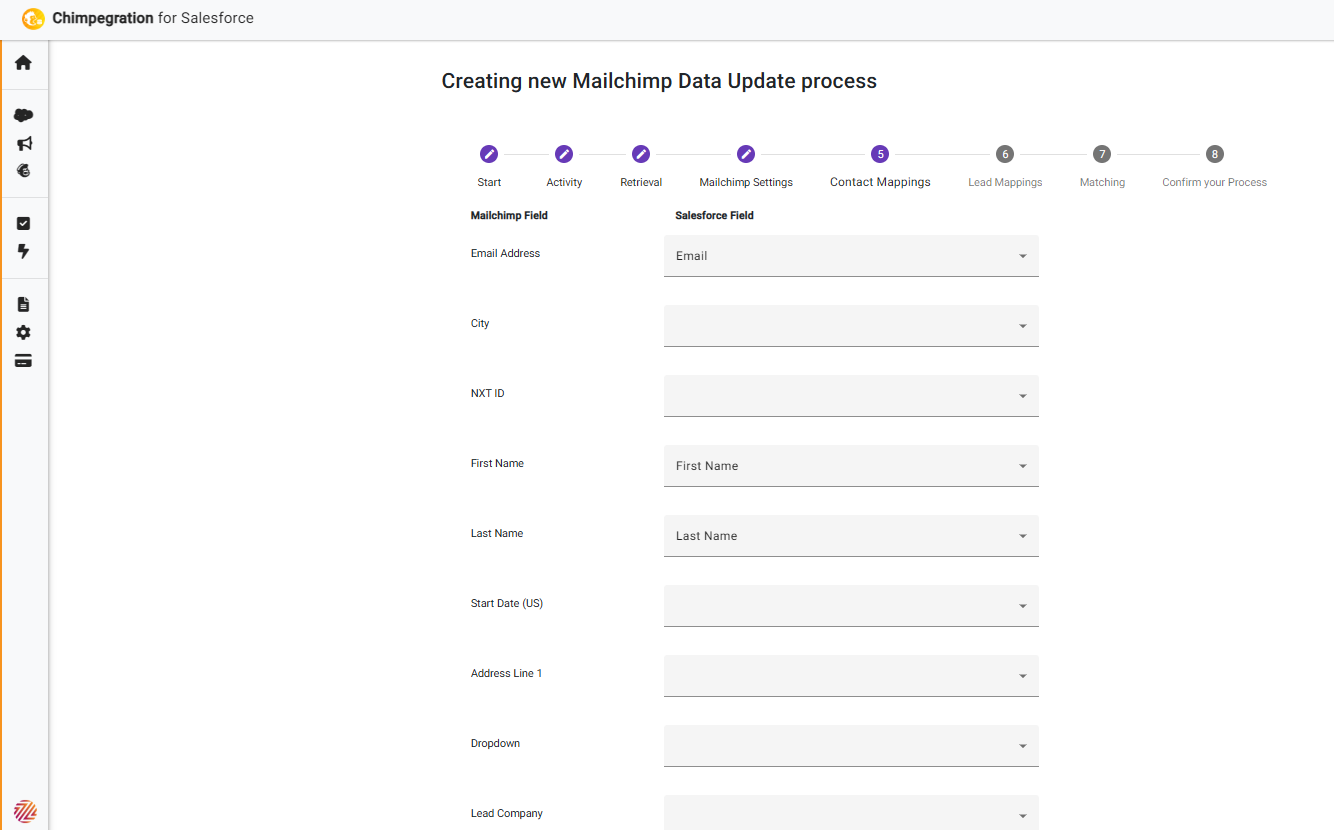Open the NXT ID field mapping dropdown
1334x830 pixels.
850,396
